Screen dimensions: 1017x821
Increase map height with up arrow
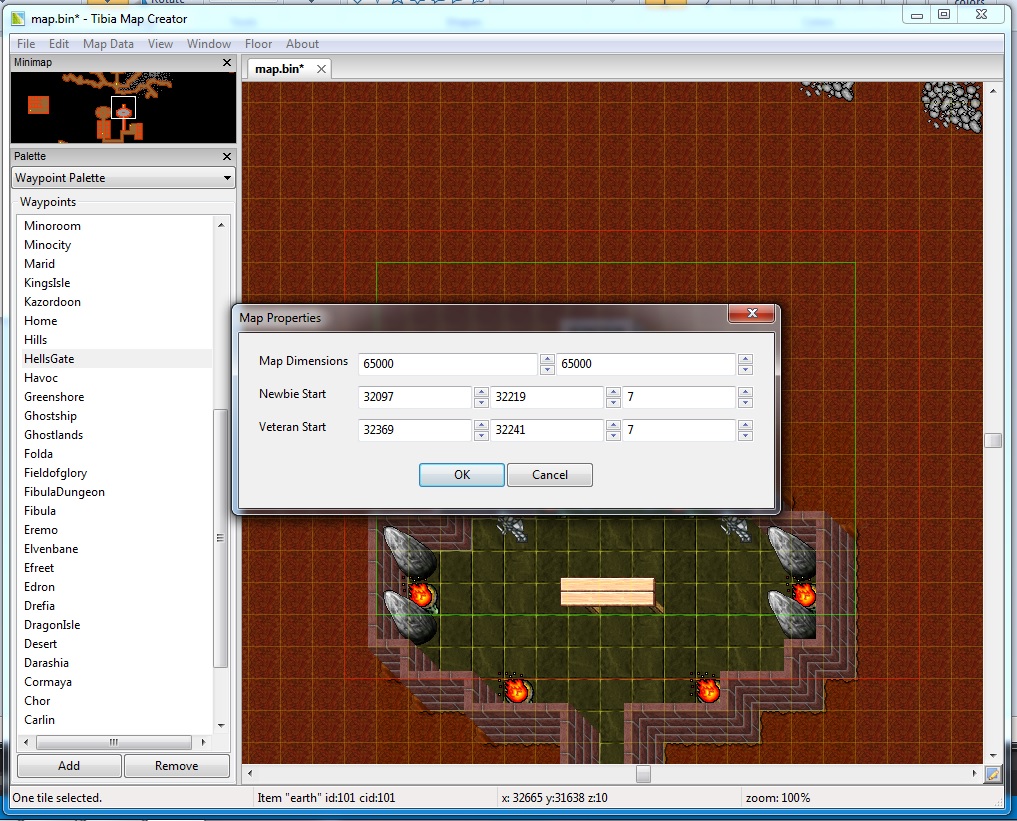coord(745,359)
